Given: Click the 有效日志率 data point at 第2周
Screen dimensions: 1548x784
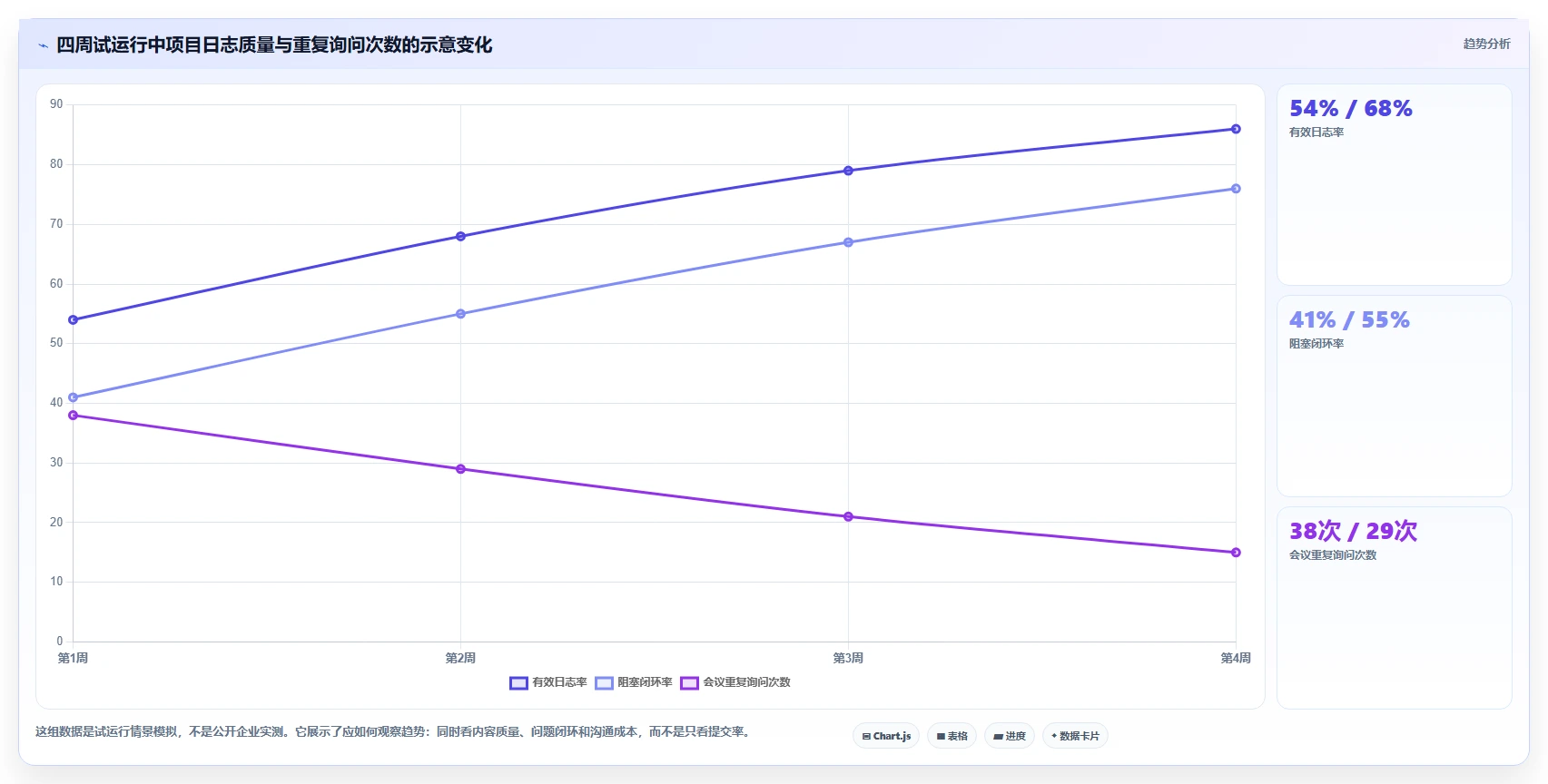Looking at the screenshot, I should (460, 237).
